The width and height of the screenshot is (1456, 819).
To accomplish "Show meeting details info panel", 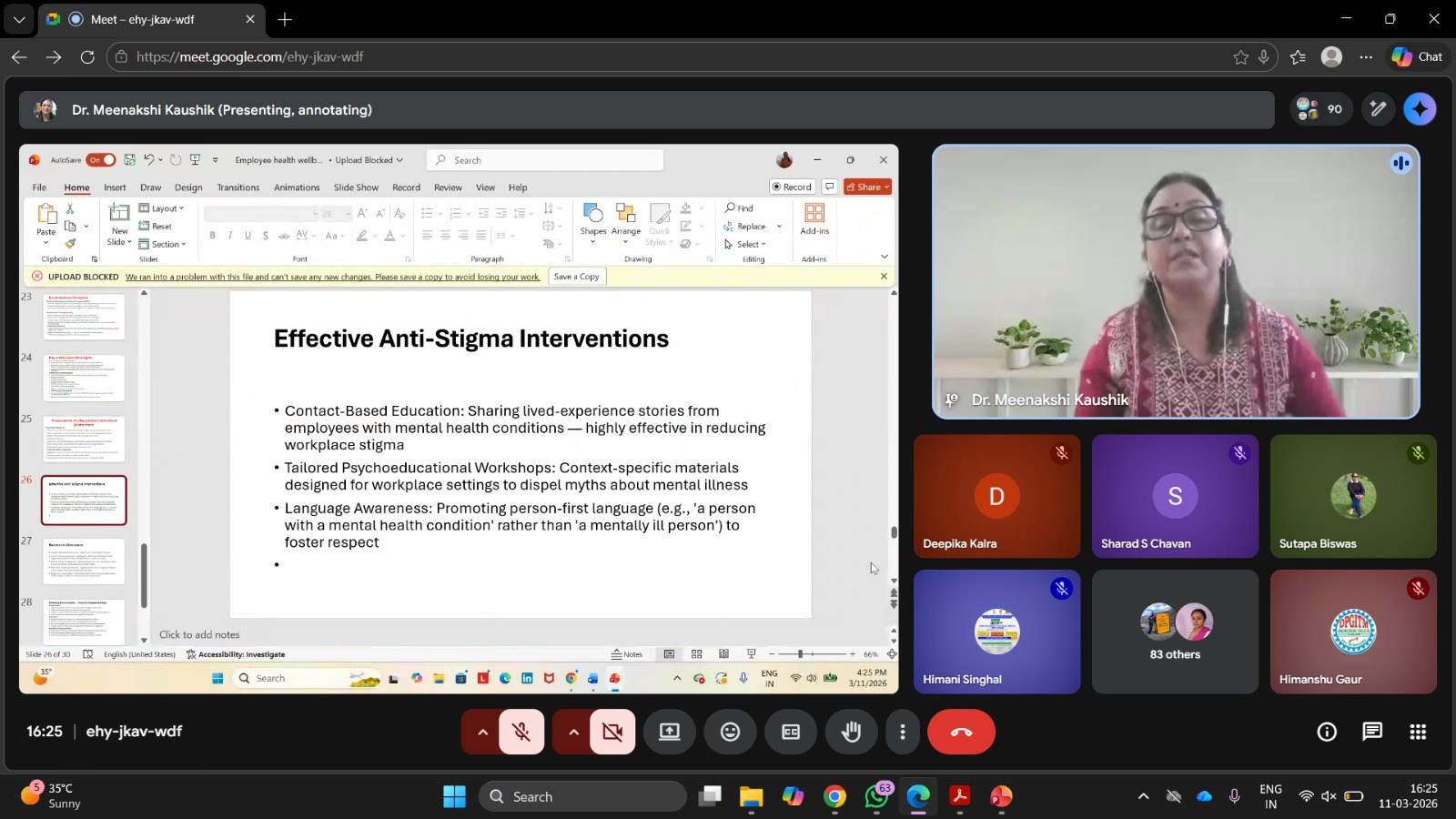I will tap(1327, 732).
